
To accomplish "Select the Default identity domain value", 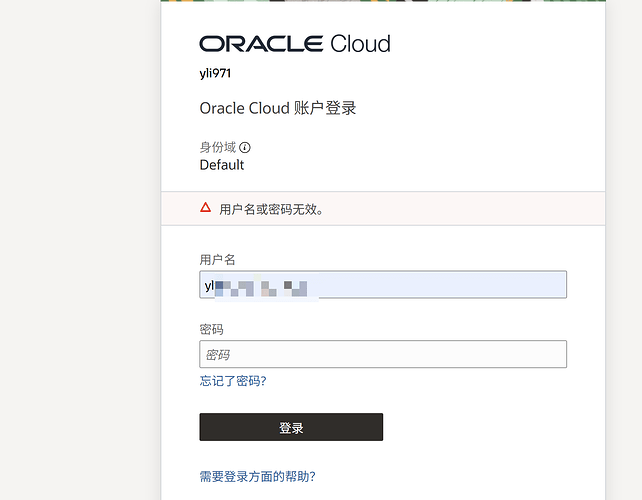I will pos(222,165).
